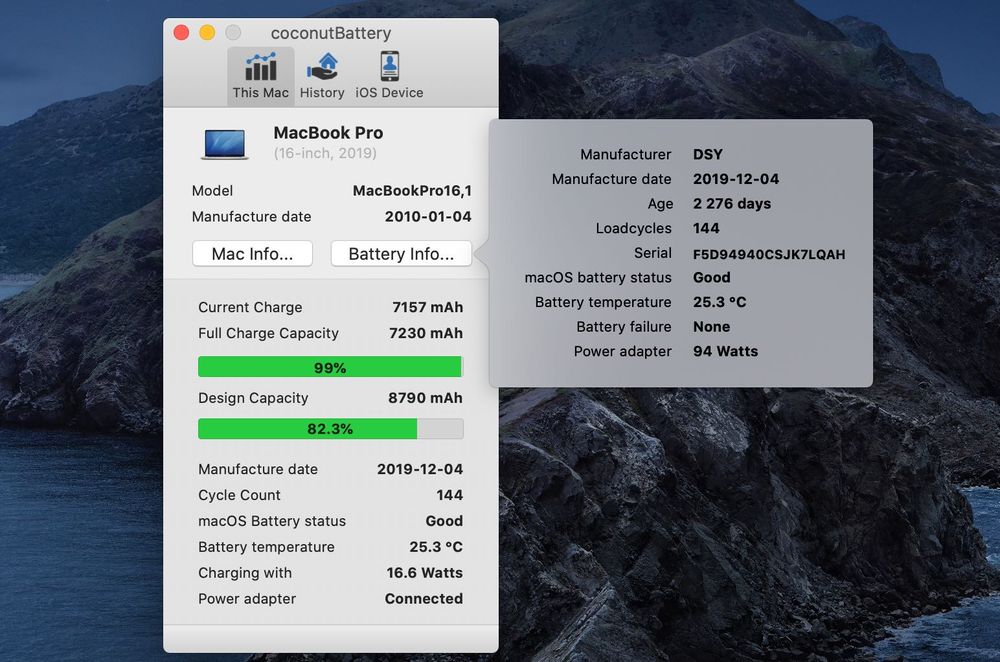1000x662 pixels.
Task: Select the MacBookPro16,1 model value
Action: click(x=412, y=191)
